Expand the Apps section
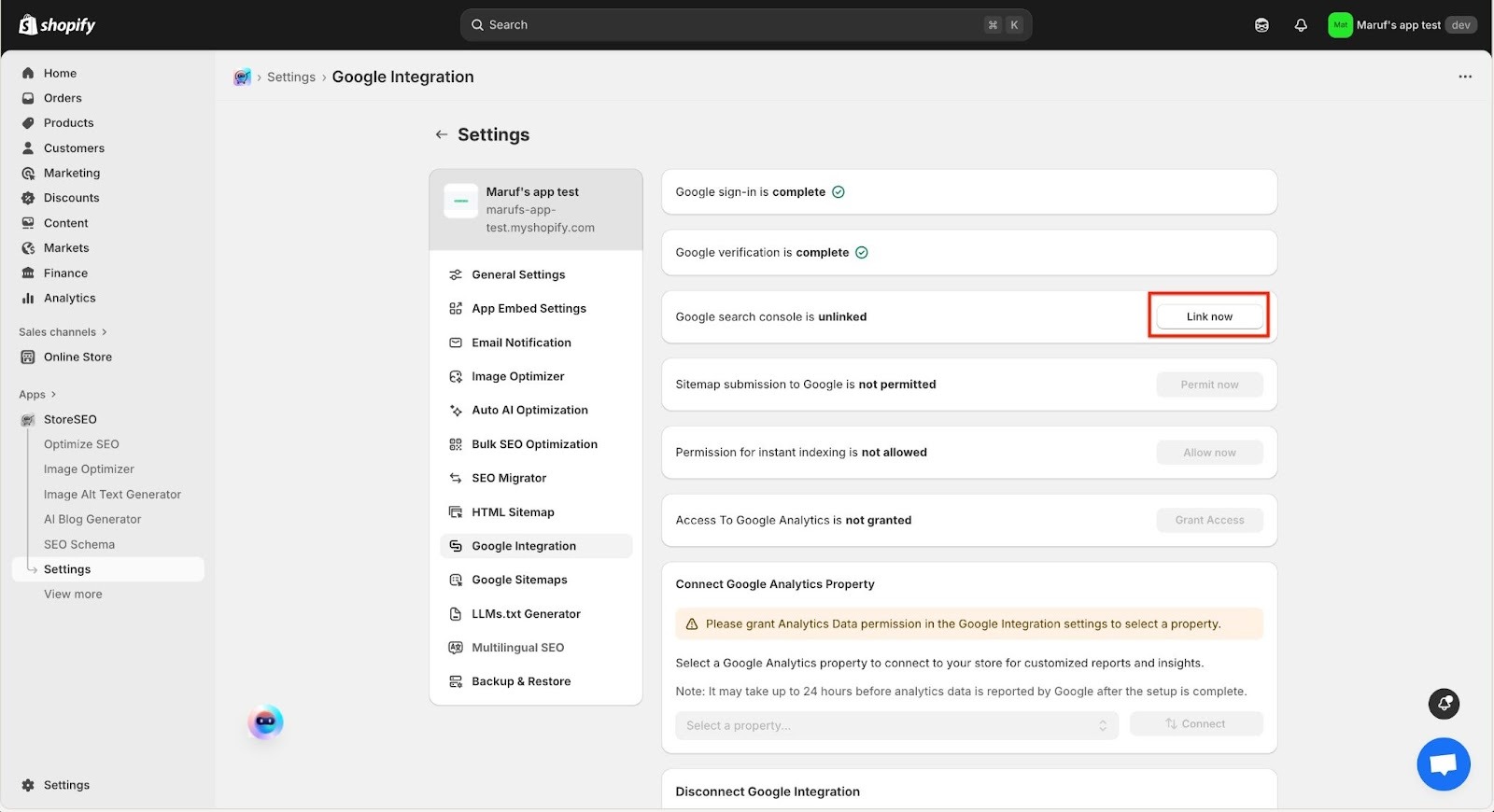Image resolution: width=1494 pixels, height=812 pixels. pos(37,395)
